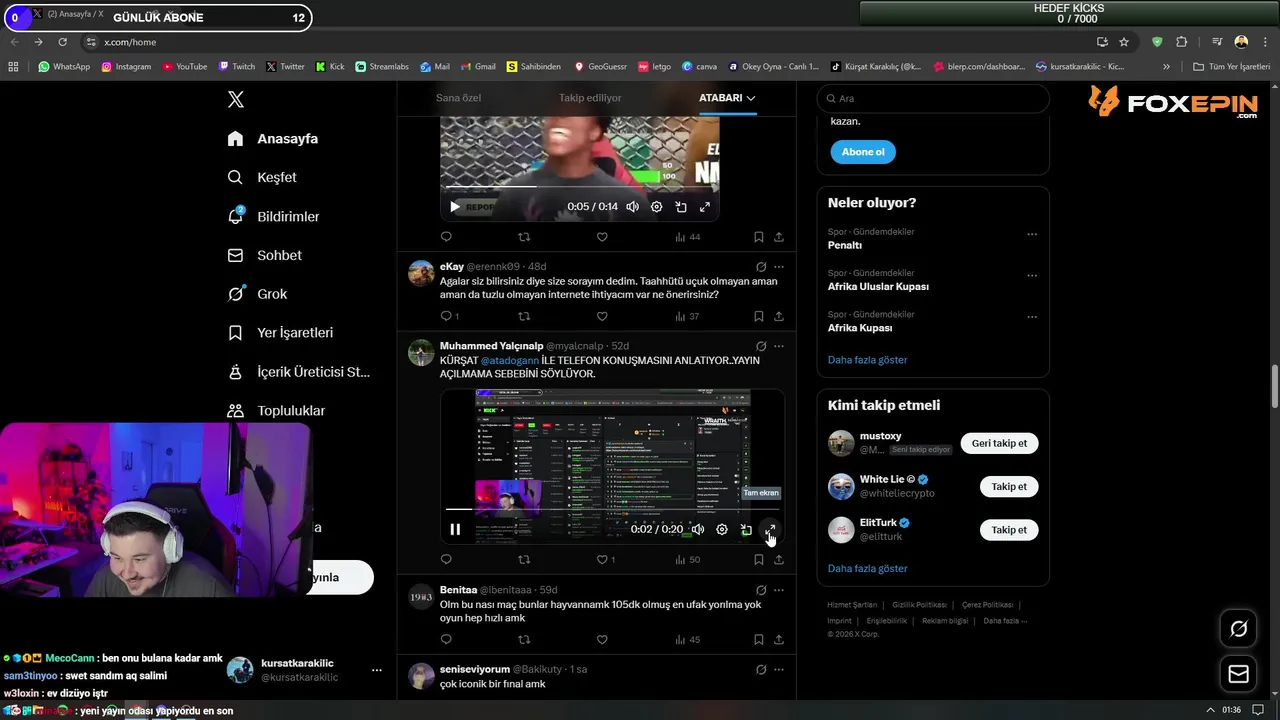Open Anasayfa in the sidebar
This screenshot has width=1280, height=720.
pos(272,138)
